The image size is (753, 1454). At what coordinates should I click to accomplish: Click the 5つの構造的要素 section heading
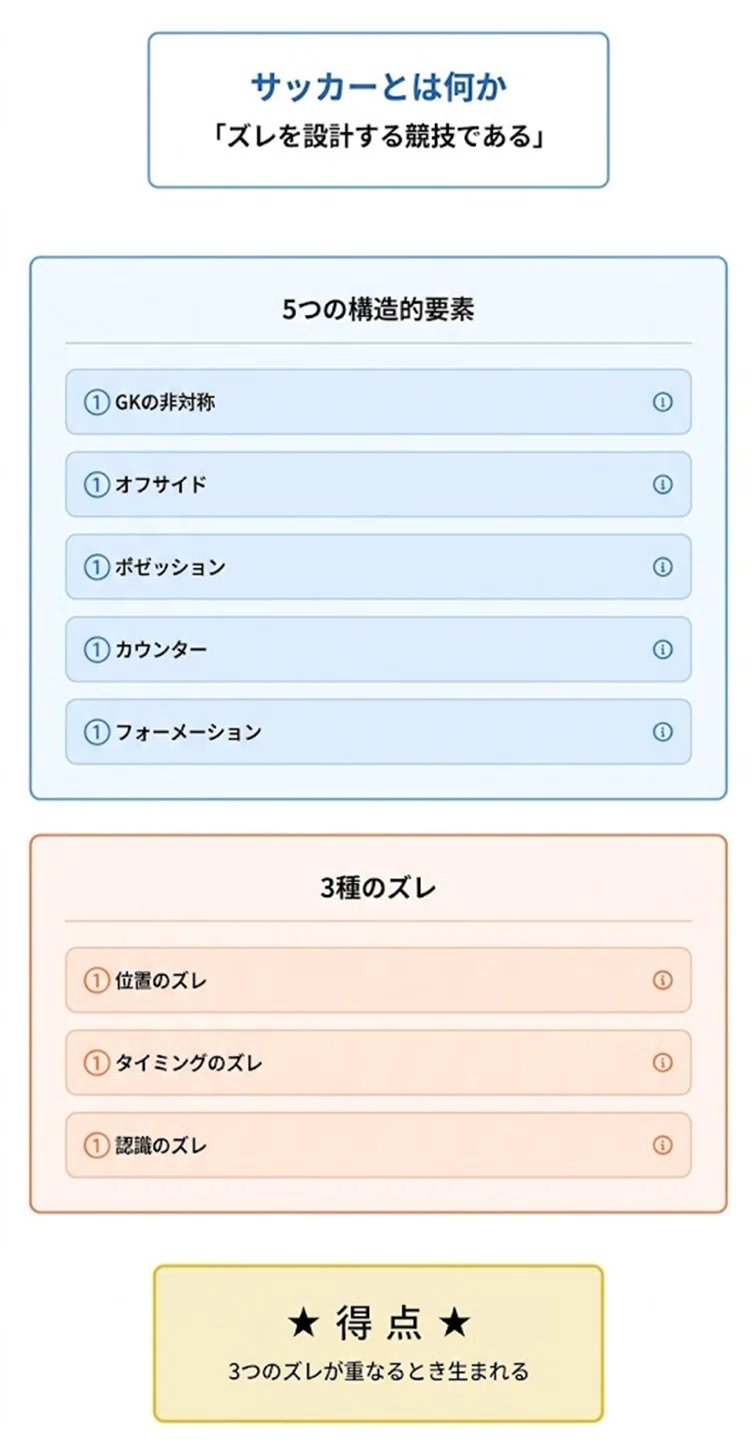(378, 310)
